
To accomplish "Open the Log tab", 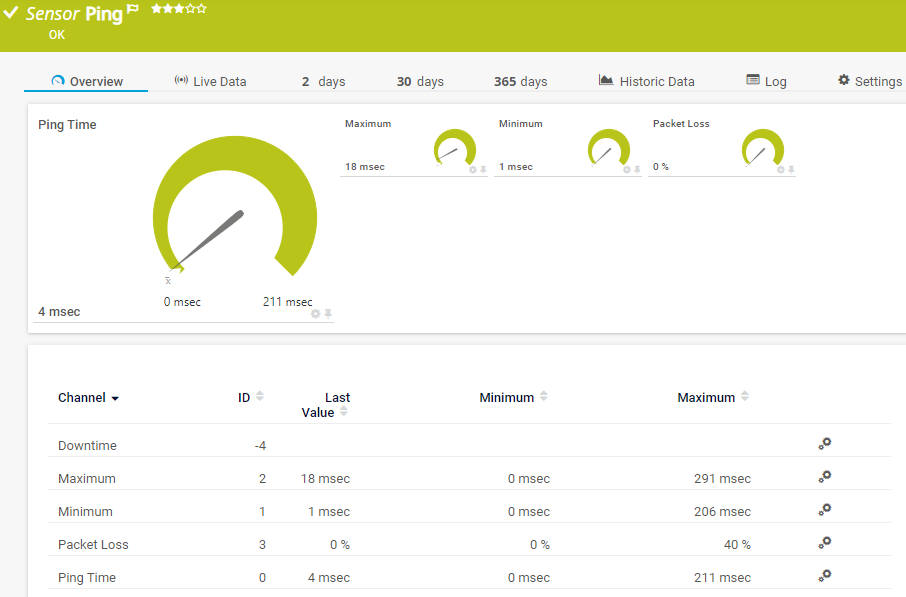I will tap(766, 81).
